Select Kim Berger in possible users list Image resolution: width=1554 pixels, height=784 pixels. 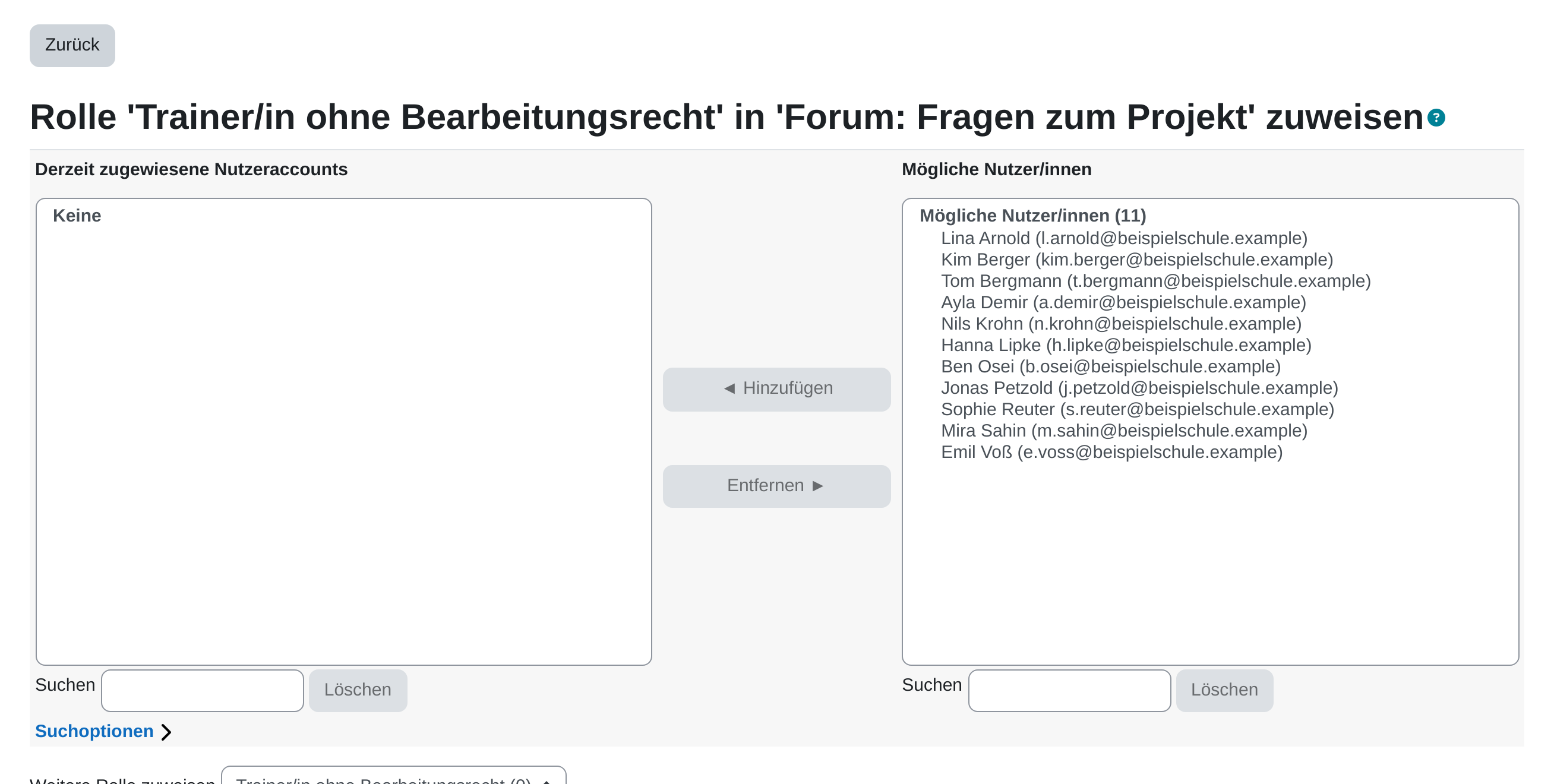1136,260
